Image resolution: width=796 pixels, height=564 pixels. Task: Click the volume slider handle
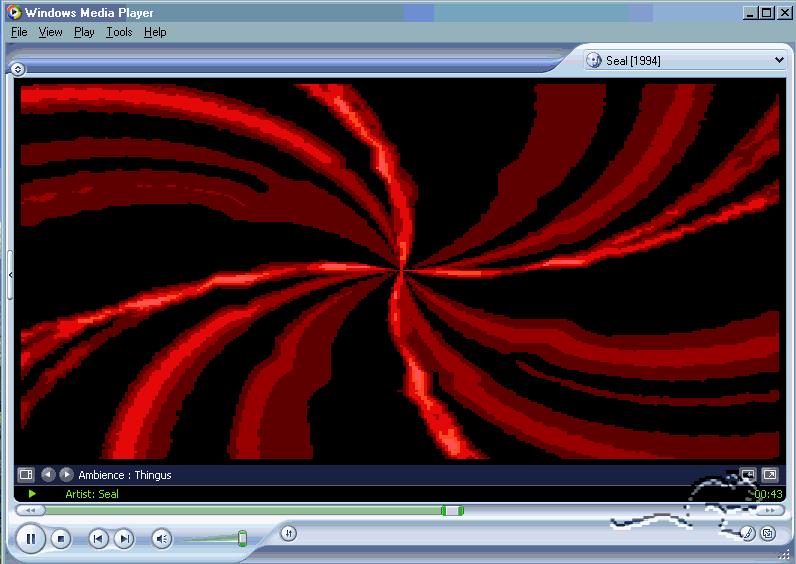tap(242, 538)
